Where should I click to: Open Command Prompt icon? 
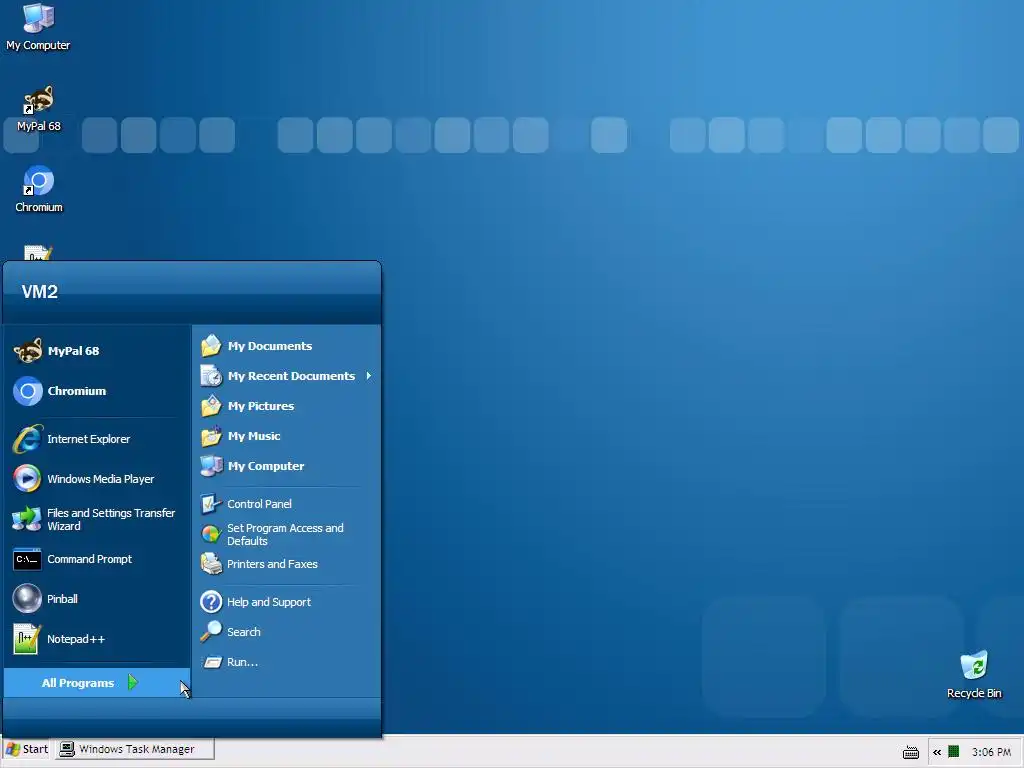[27, 559]
